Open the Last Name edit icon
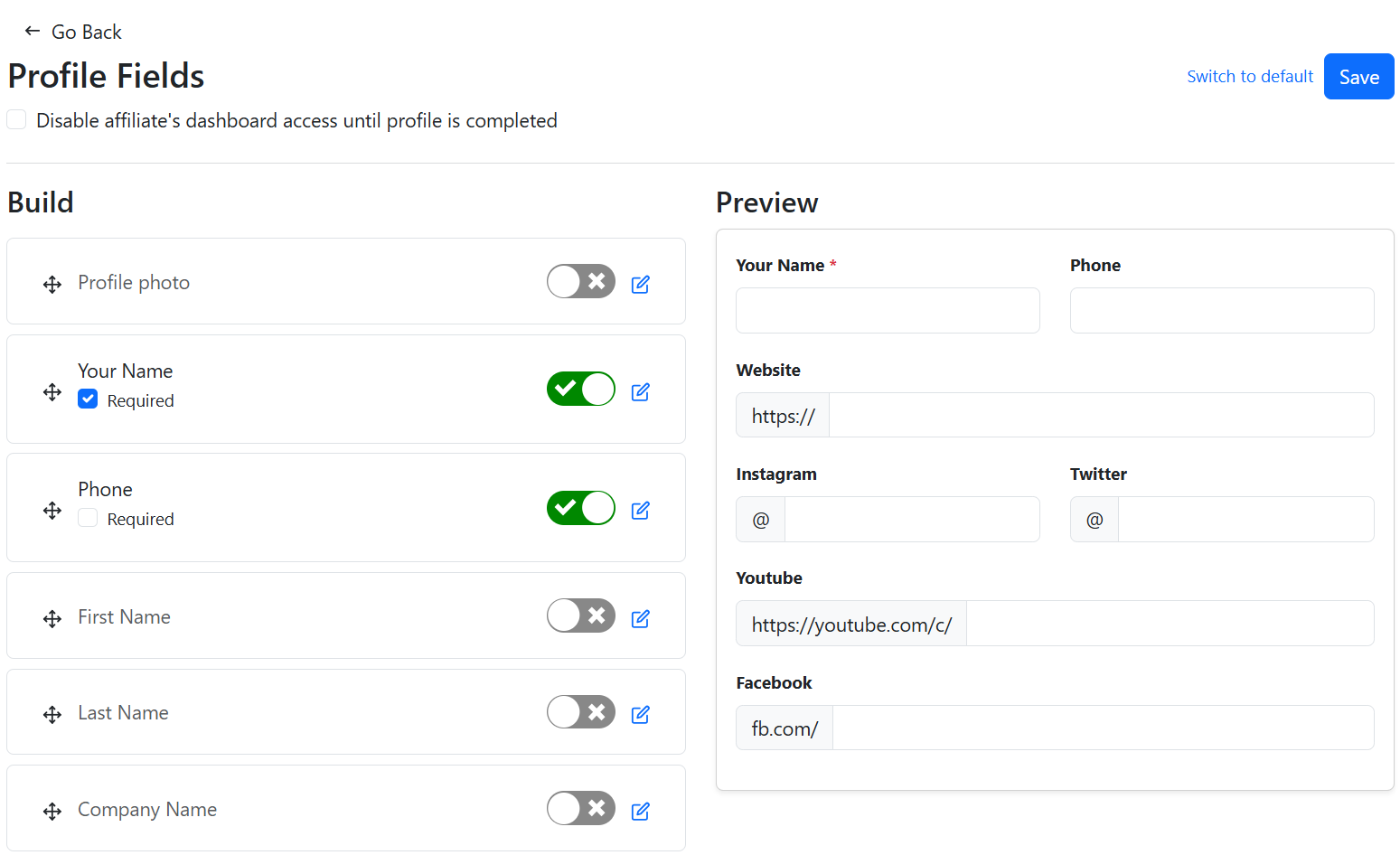 640,714
